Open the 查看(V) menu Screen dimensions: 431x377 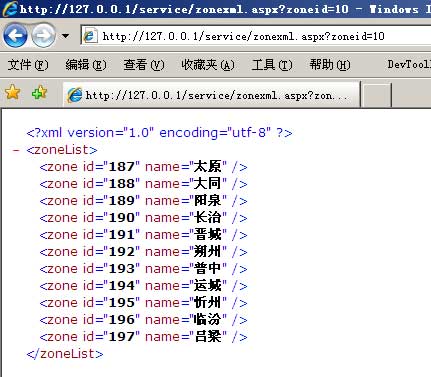pos(144,65)
